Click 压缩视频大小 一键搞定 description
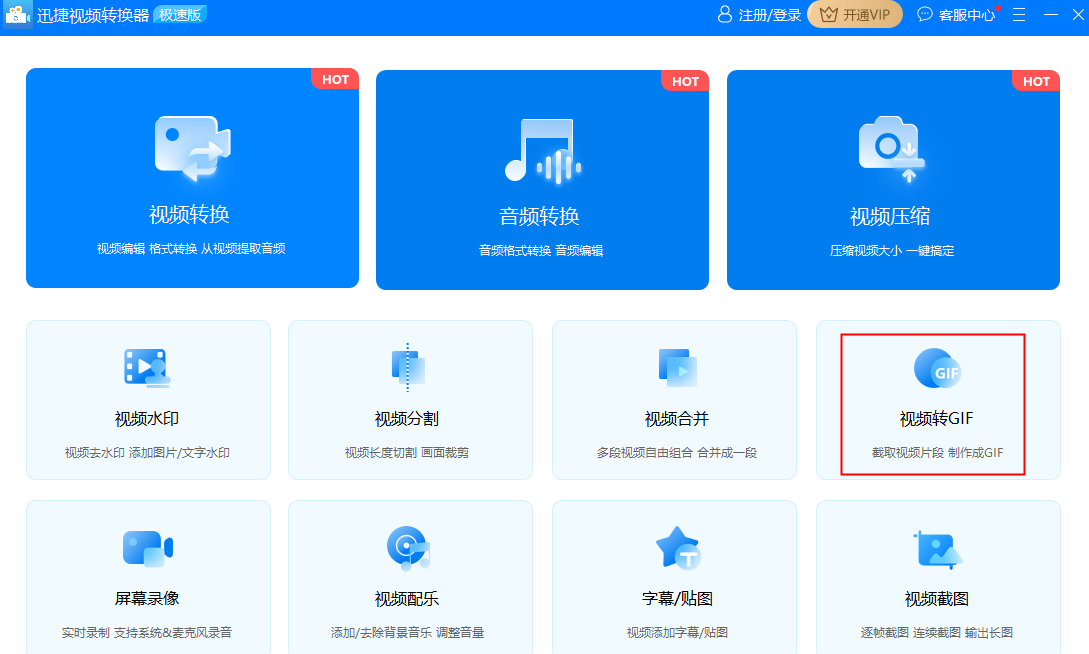1089x654 pixels. [892, 251]
